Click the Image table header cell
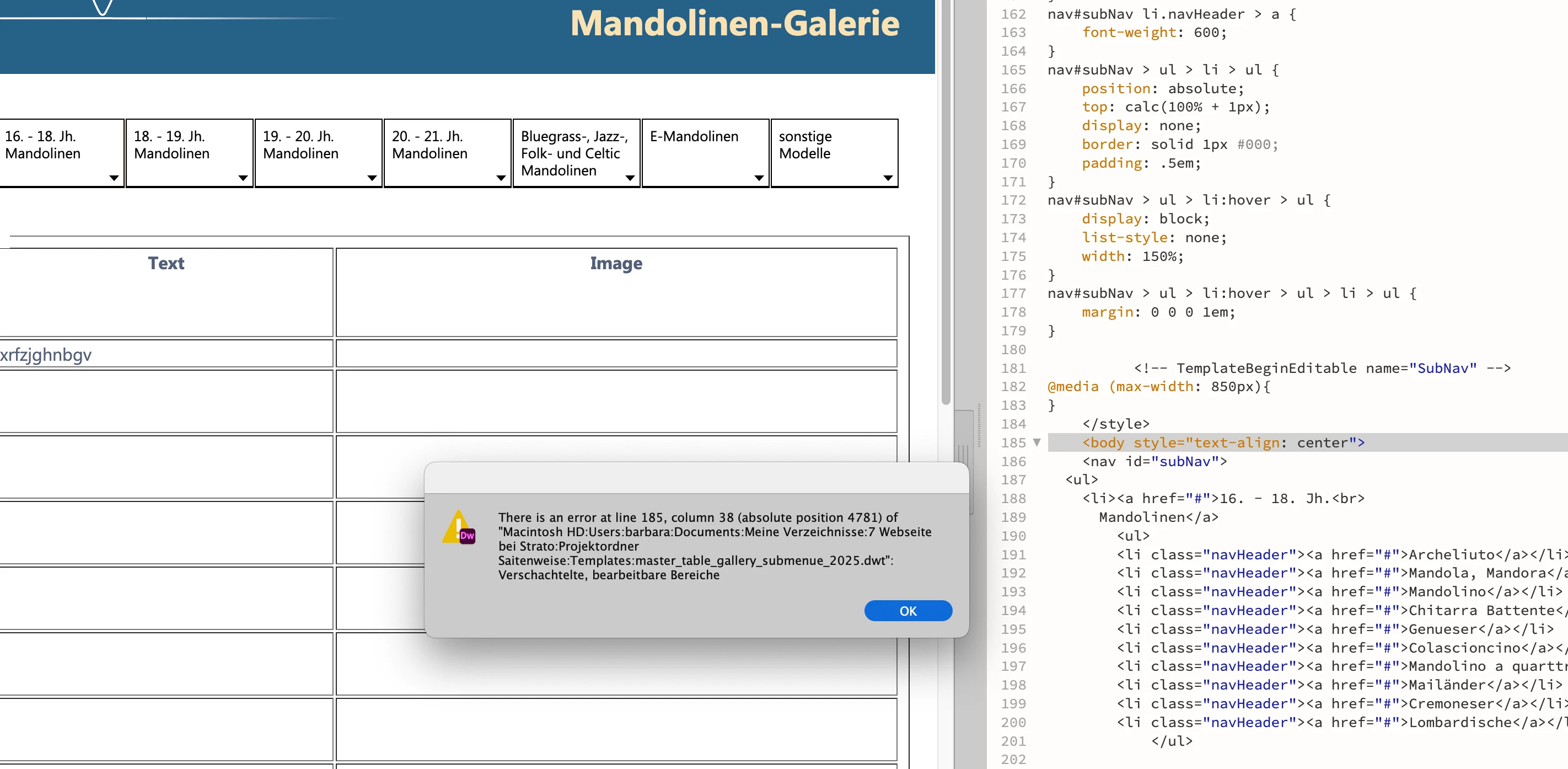Screen dimensions: 1568x769 tap(616, 263)
